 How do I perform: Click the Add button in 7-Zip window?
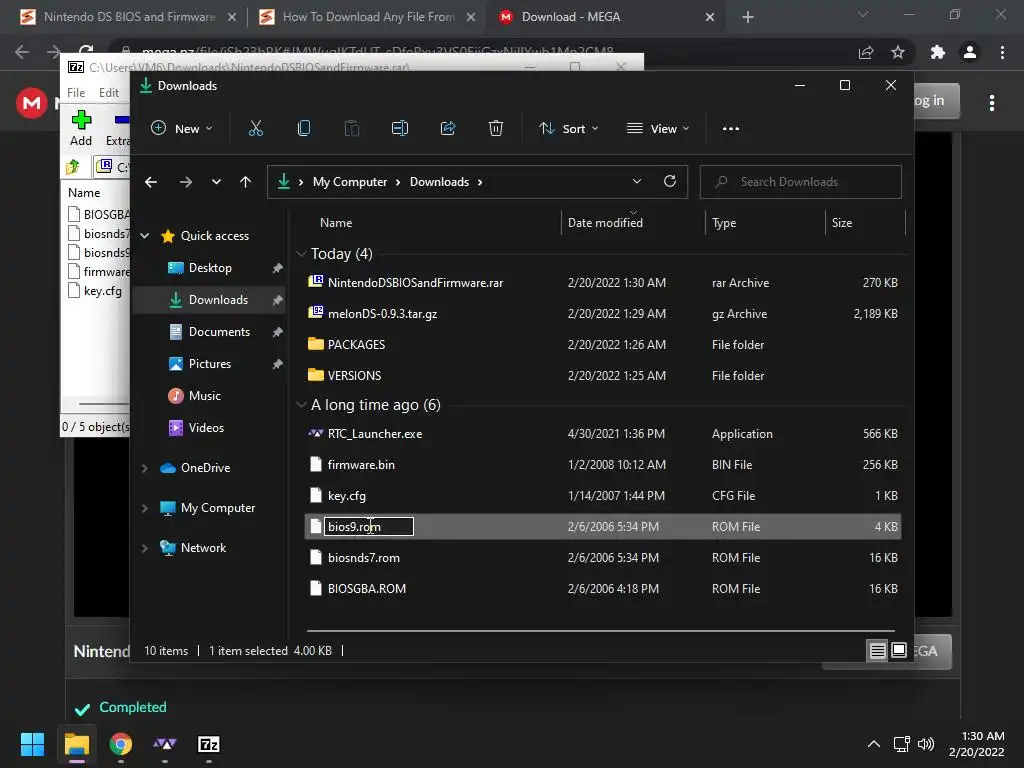81,128
